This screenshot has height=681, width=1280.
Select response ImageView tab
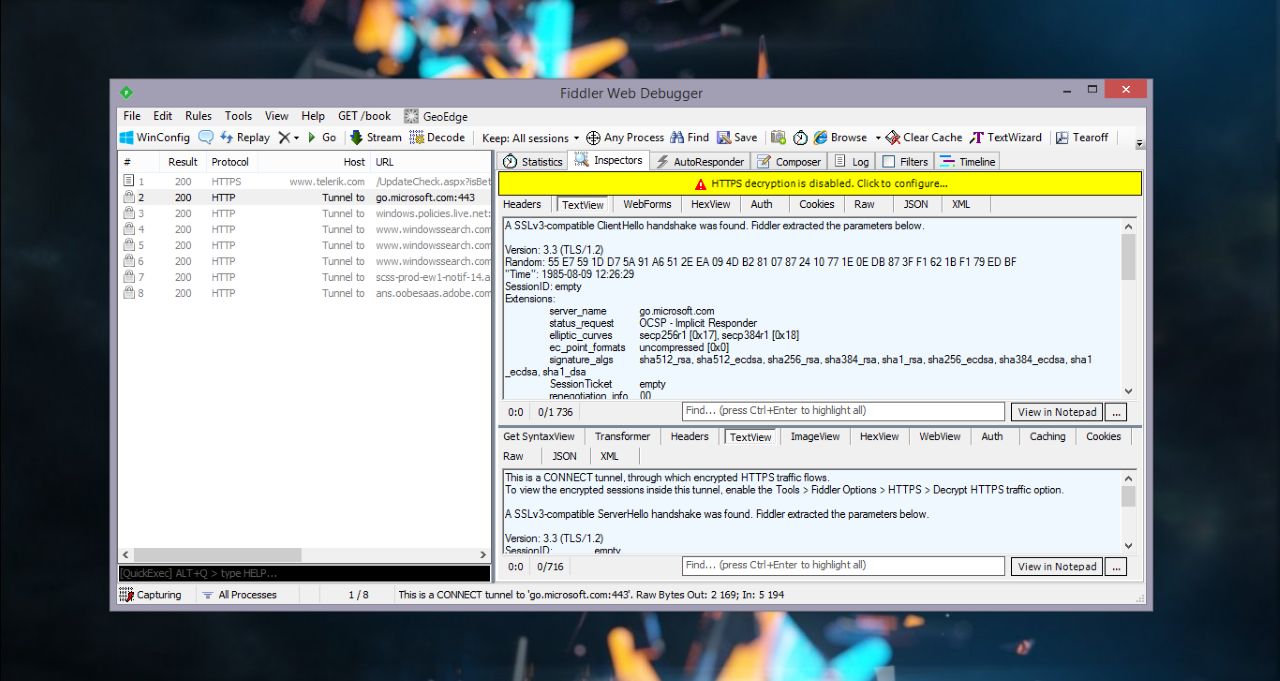tap(817, 436)
